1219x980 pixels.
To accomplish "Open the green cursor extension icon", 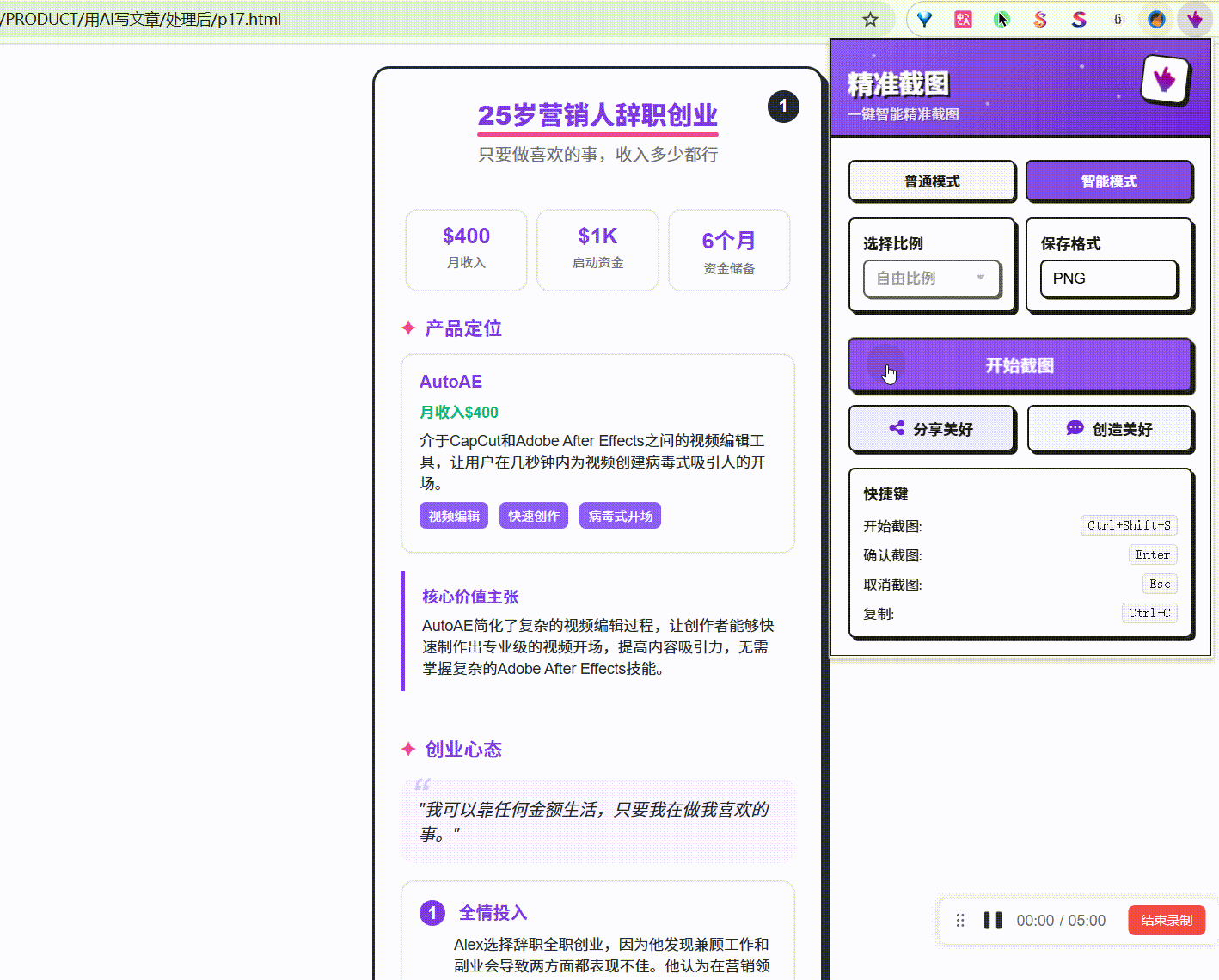I will pos(1002,19).
